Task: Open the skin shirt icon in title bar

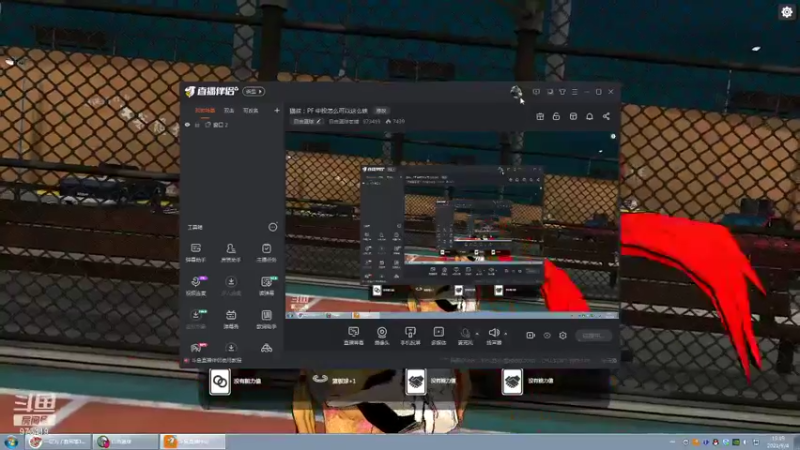Action: pyautogui.click(x=562, y=92)
